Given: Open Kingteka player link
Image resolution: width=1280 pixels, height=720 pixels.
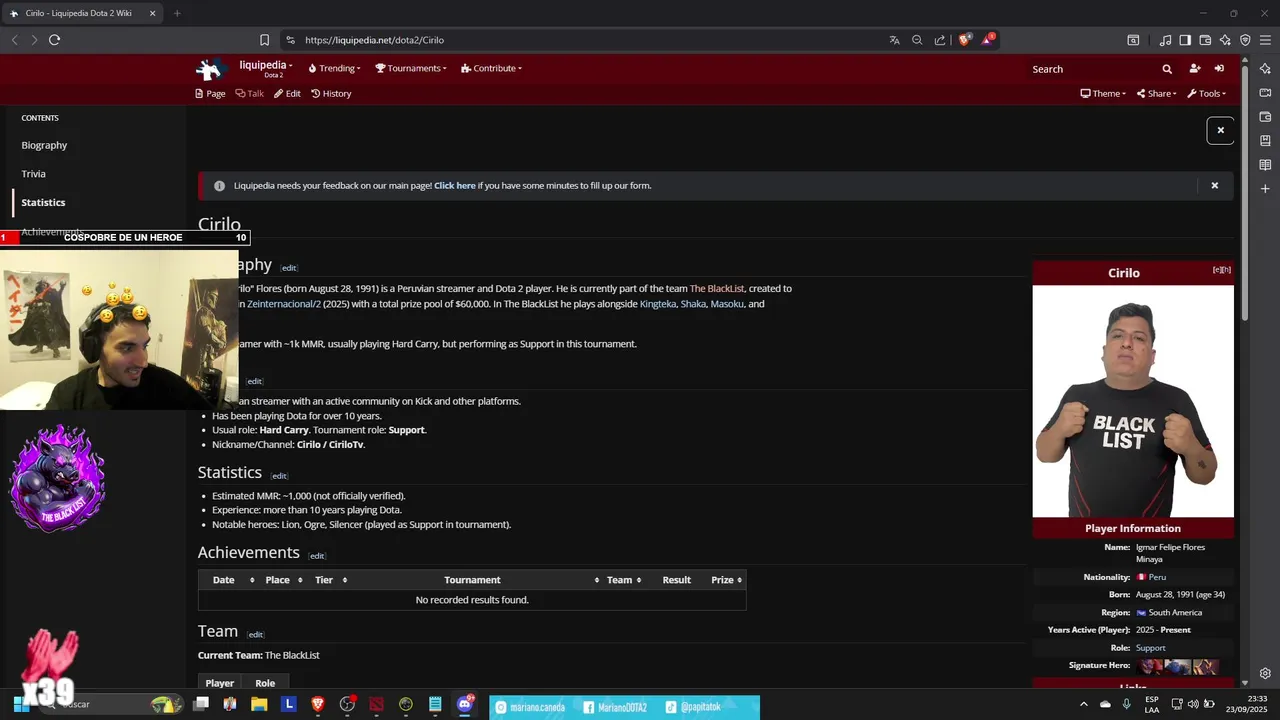Looking at the screenshot, I should (658, 304).
